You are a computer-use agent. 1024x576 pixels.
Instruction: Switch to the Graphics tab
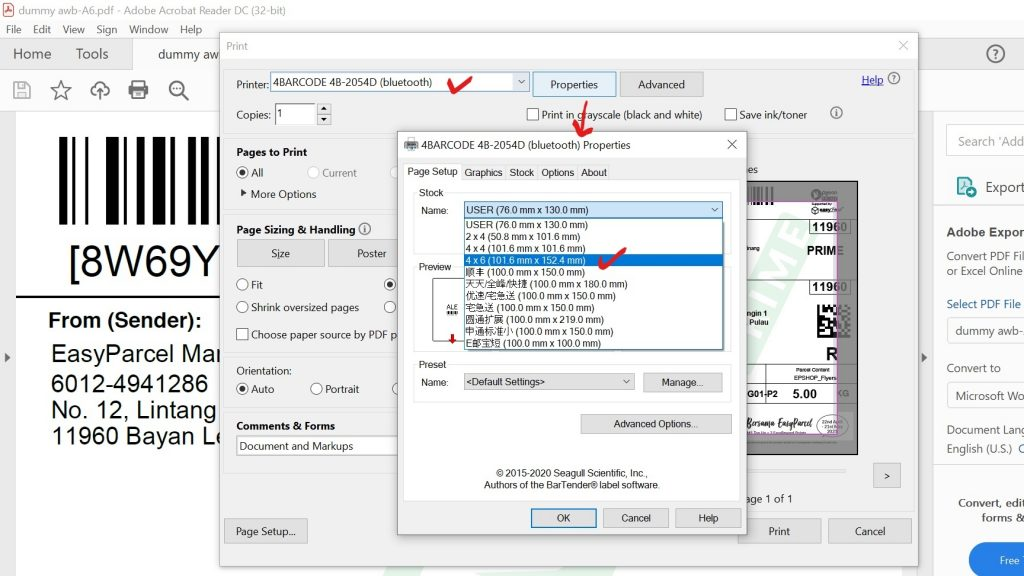[483, 172]
